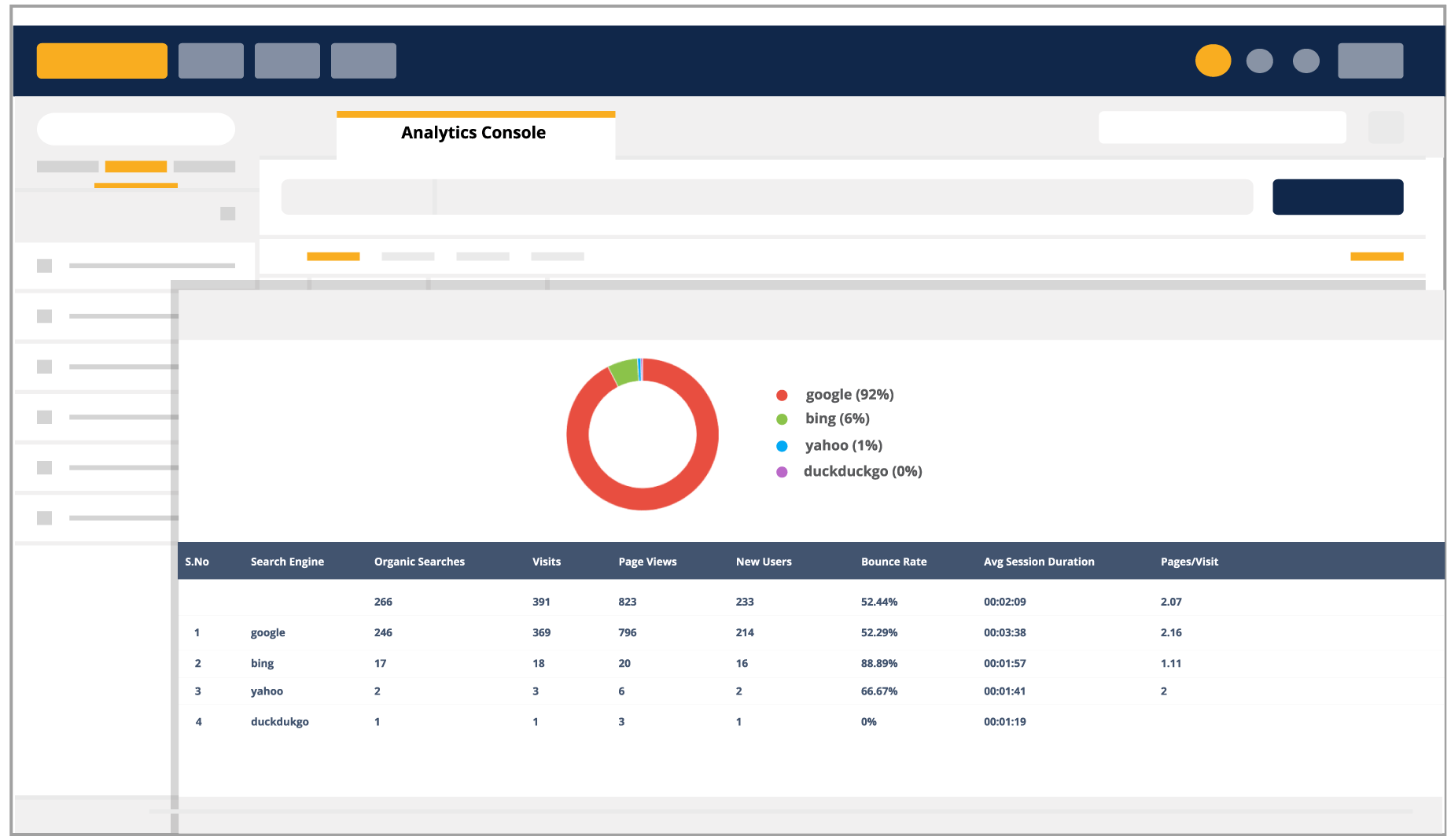Viewport: 1451px width, 840px height.
Task: Select the orange highlighted sidebar tab
Action: tap(136, 167)
